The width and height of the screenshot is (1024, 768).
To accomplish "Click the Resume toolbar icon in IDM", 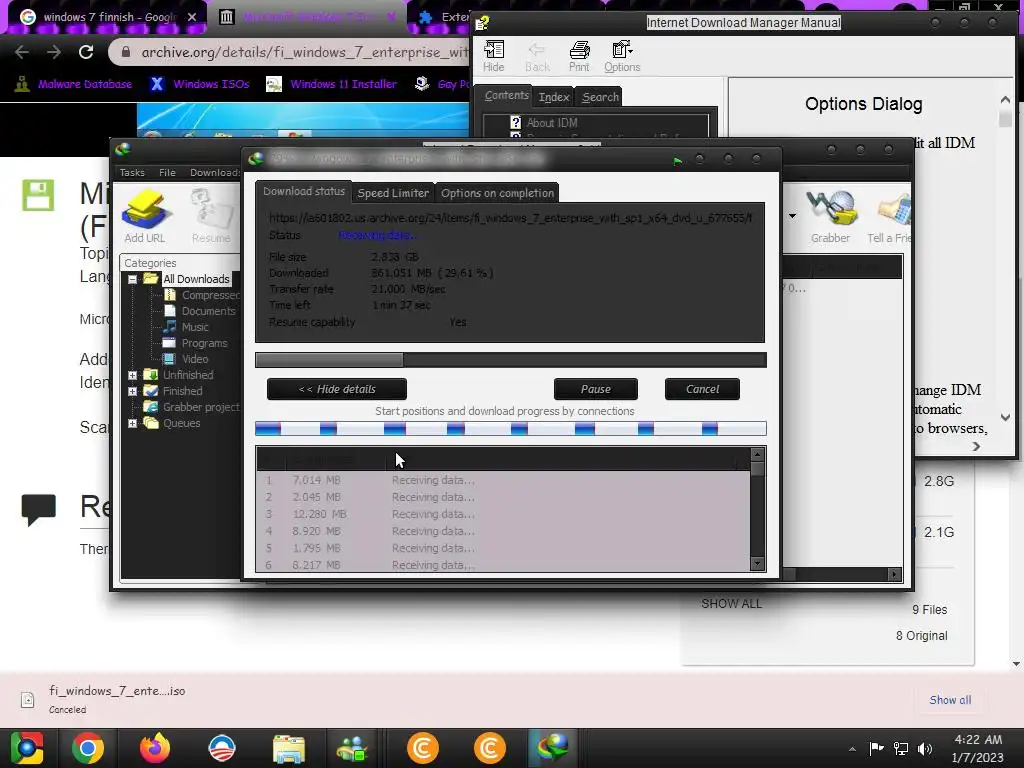I will 210,216.
